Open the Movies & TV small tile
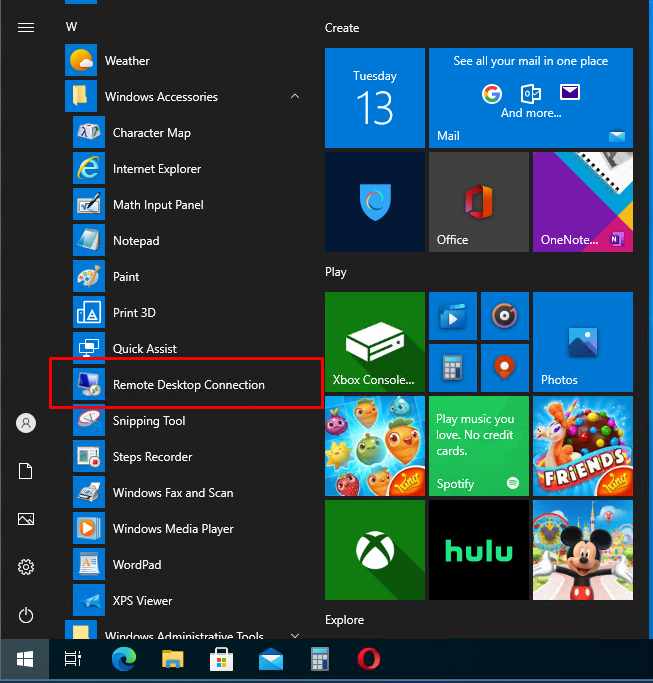This screenshot has width=653, height=683. tap(453, 316)
